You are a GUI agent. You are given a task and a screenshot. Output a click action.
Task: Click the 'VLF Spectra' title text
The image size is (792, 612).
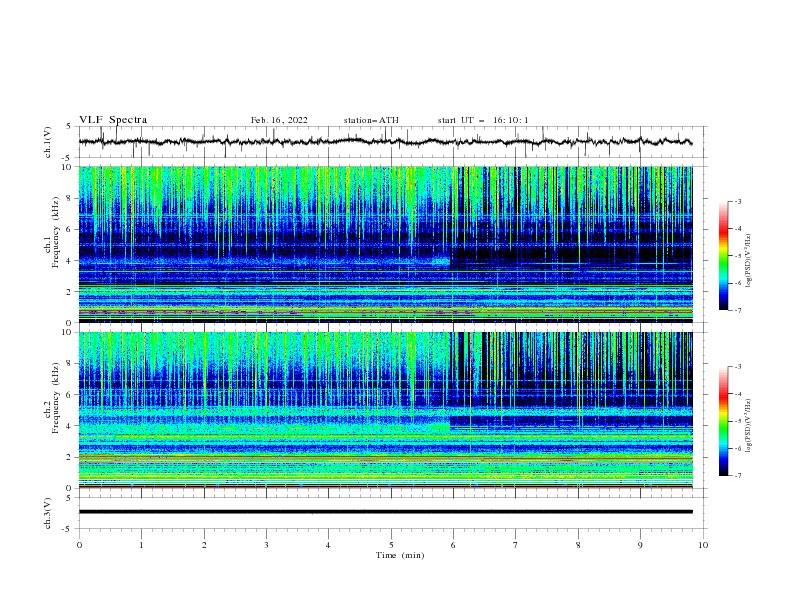pos(113,120)
